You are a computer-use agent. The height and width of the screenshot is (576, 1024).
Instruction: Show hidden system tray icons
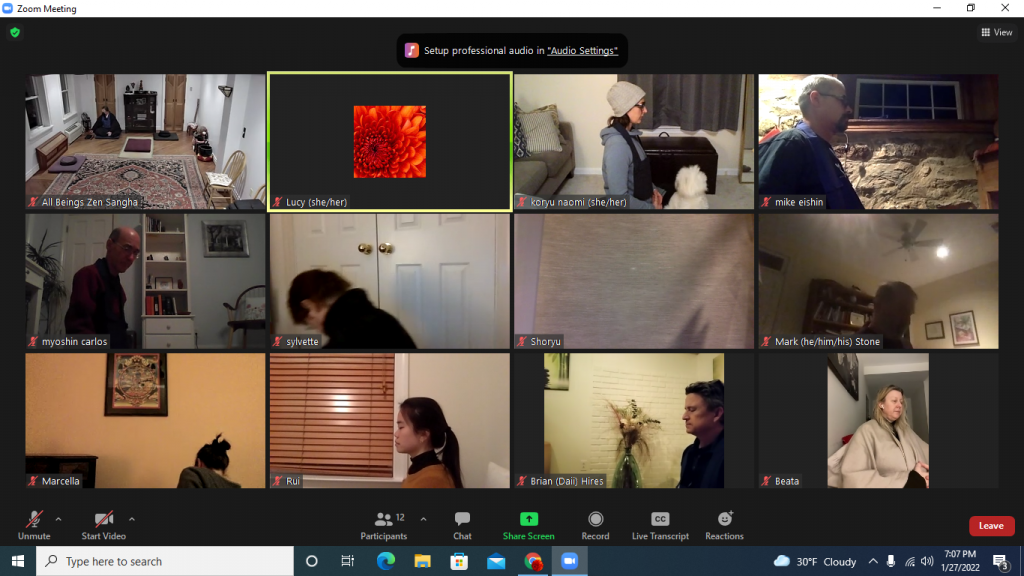pos(873,562)
